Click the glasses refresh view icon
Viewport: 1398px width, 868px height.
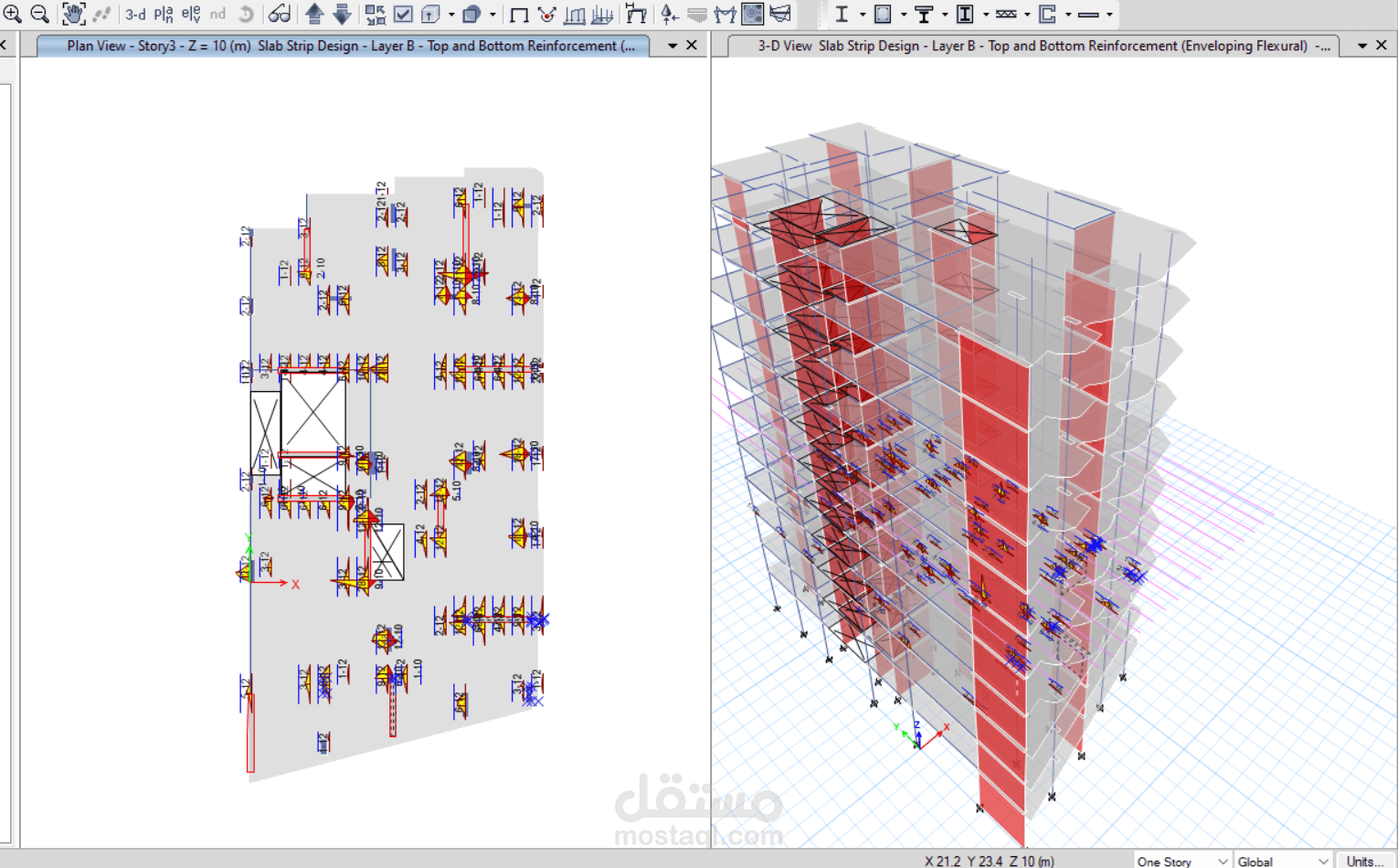pos(280,14)
